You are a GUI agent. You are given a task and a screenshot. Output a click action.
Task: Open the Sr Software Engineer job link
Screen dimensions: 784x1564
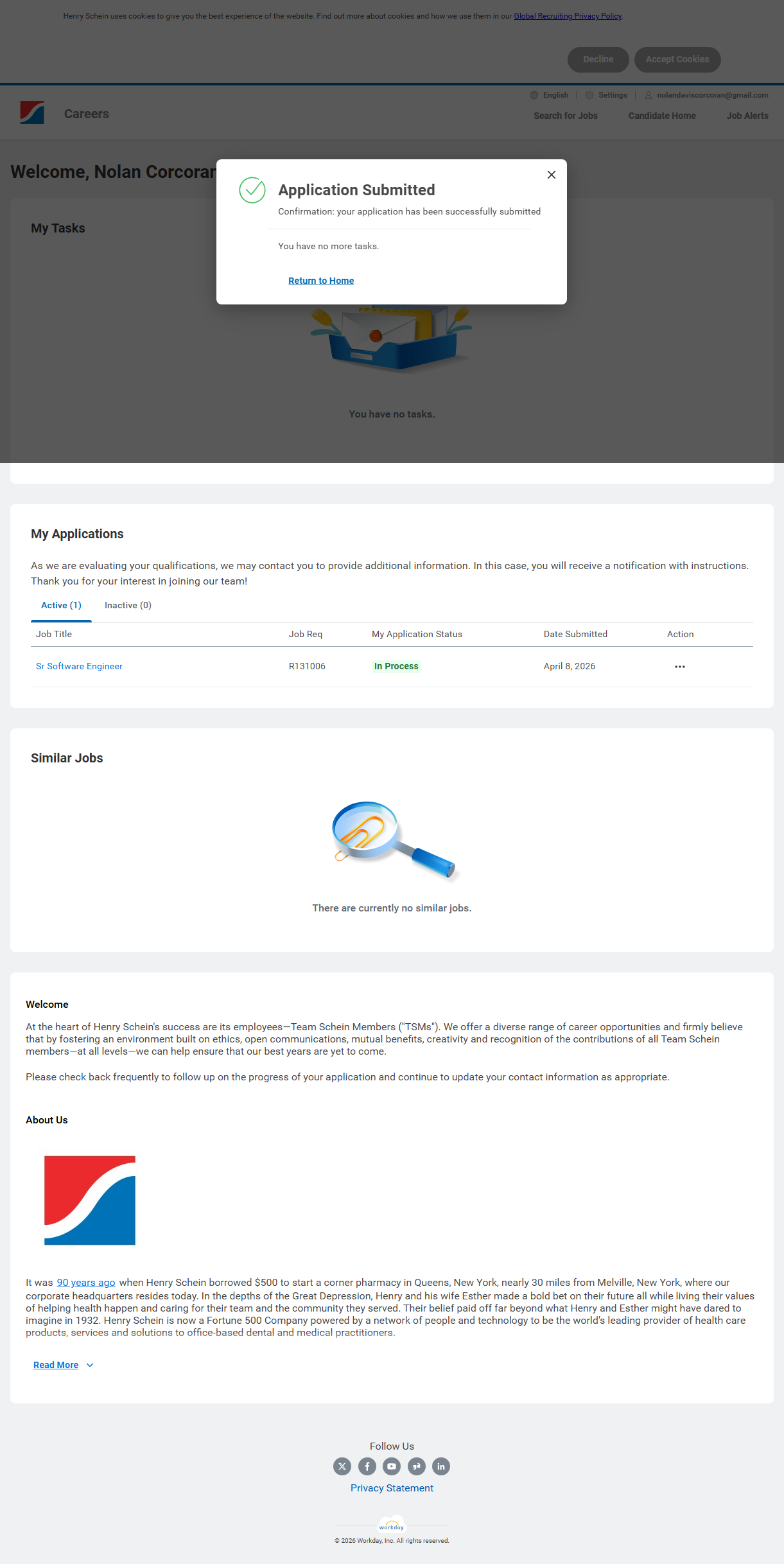click(79, 666)
